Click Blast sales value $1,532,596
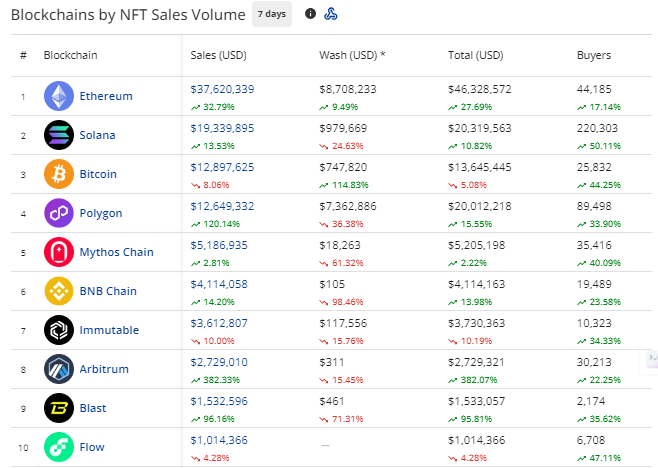 (x=219, y=401)
